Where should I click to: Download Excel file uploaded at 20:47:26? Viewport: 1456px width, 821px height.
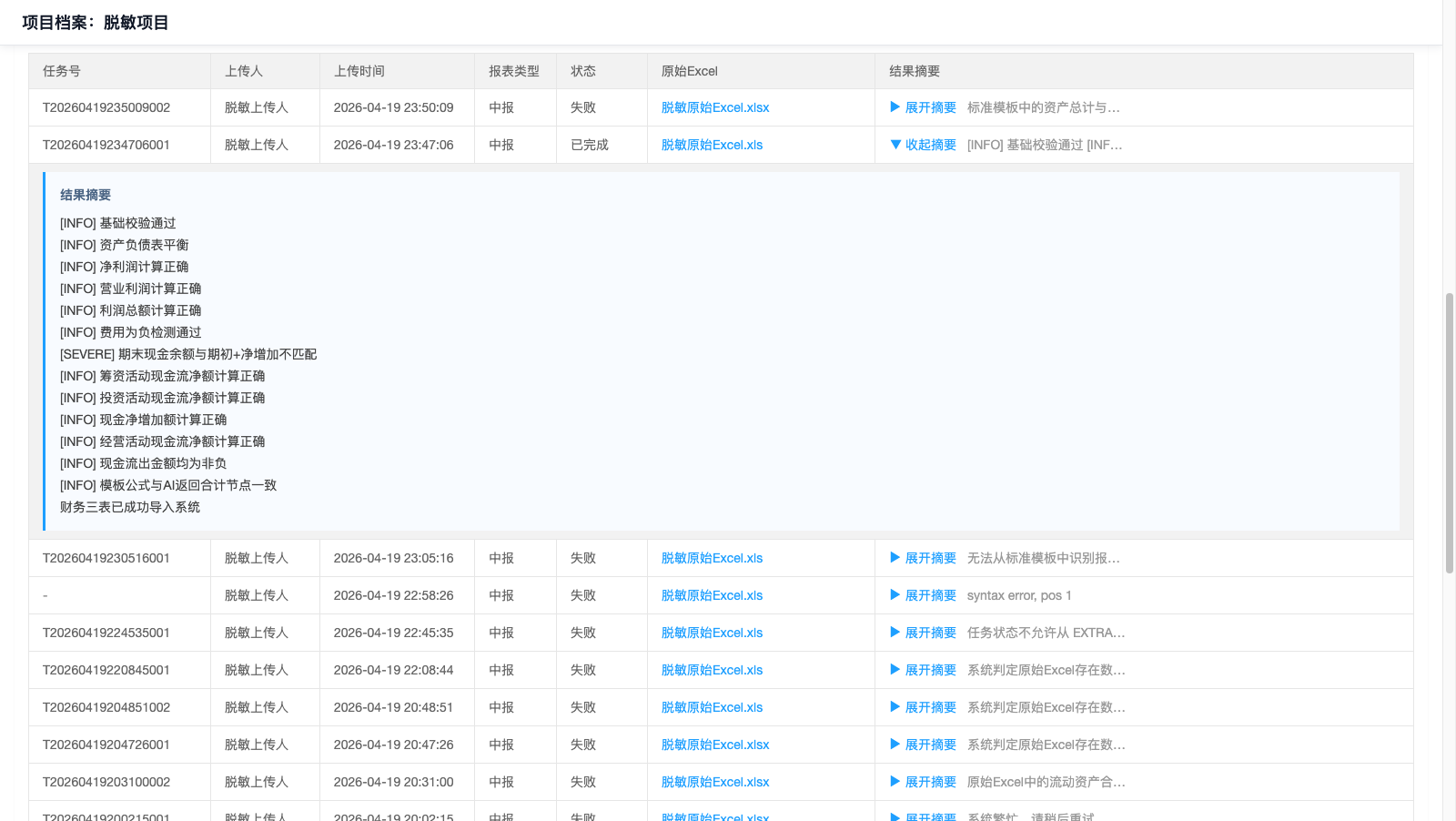tap(714, 745)
